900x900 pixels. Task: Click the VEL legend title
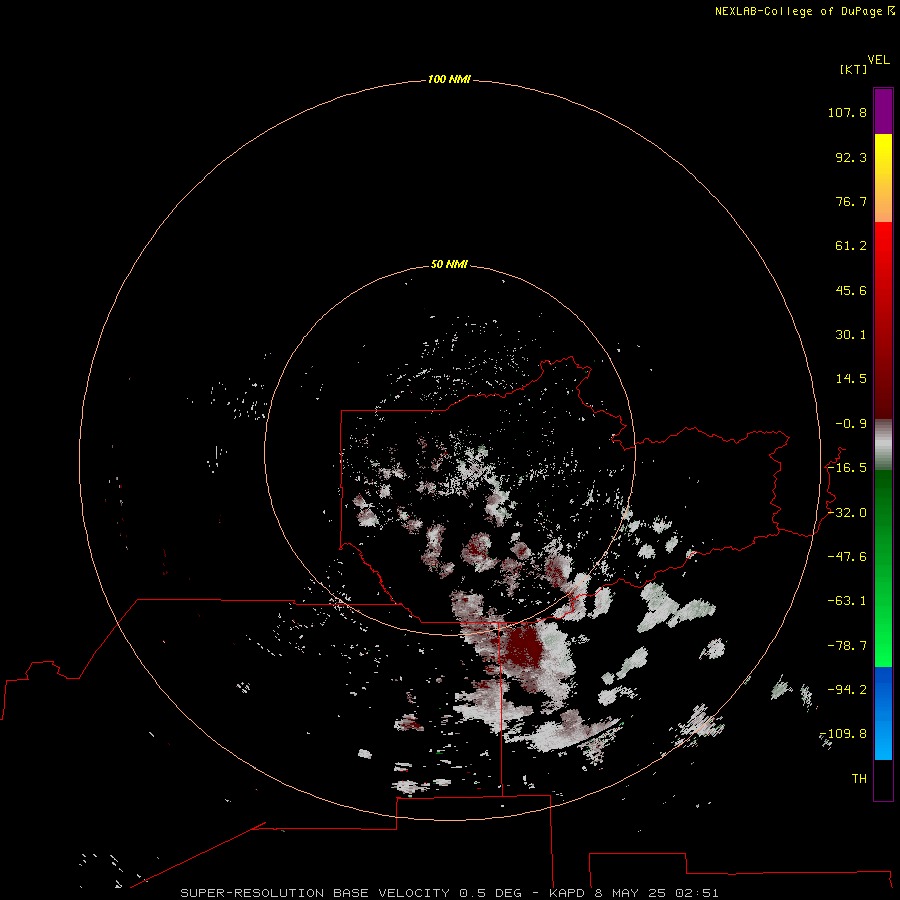click(x=878, y=60)
